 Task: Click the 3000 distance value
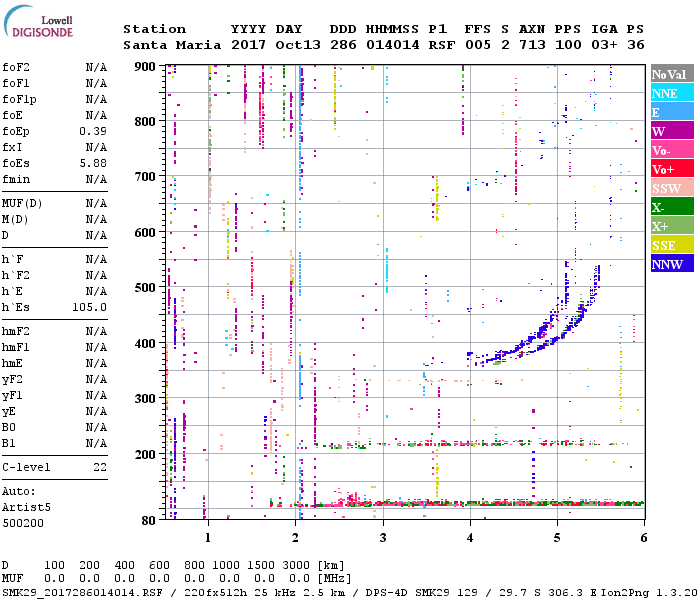(x=296, y=566)
